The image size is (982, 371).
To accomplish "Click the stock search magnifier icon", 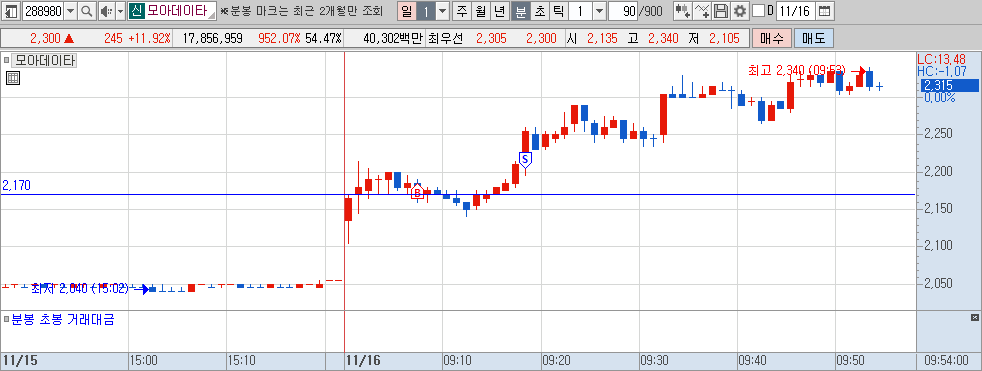I will pos(86,11).
